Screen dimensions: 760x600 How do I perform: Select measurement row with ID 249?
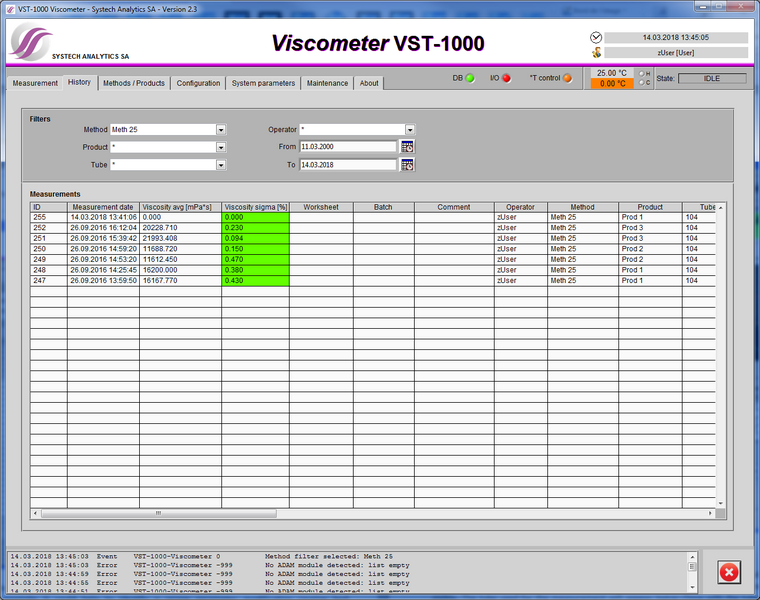pos(373,260)
